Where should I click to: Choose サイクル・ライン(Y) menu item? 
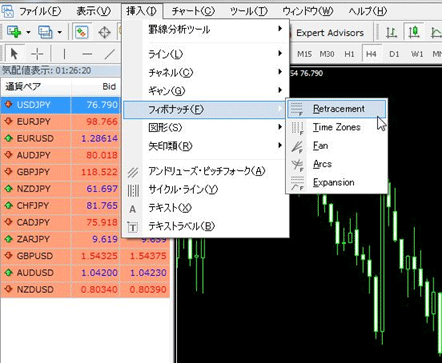(206, 190)
